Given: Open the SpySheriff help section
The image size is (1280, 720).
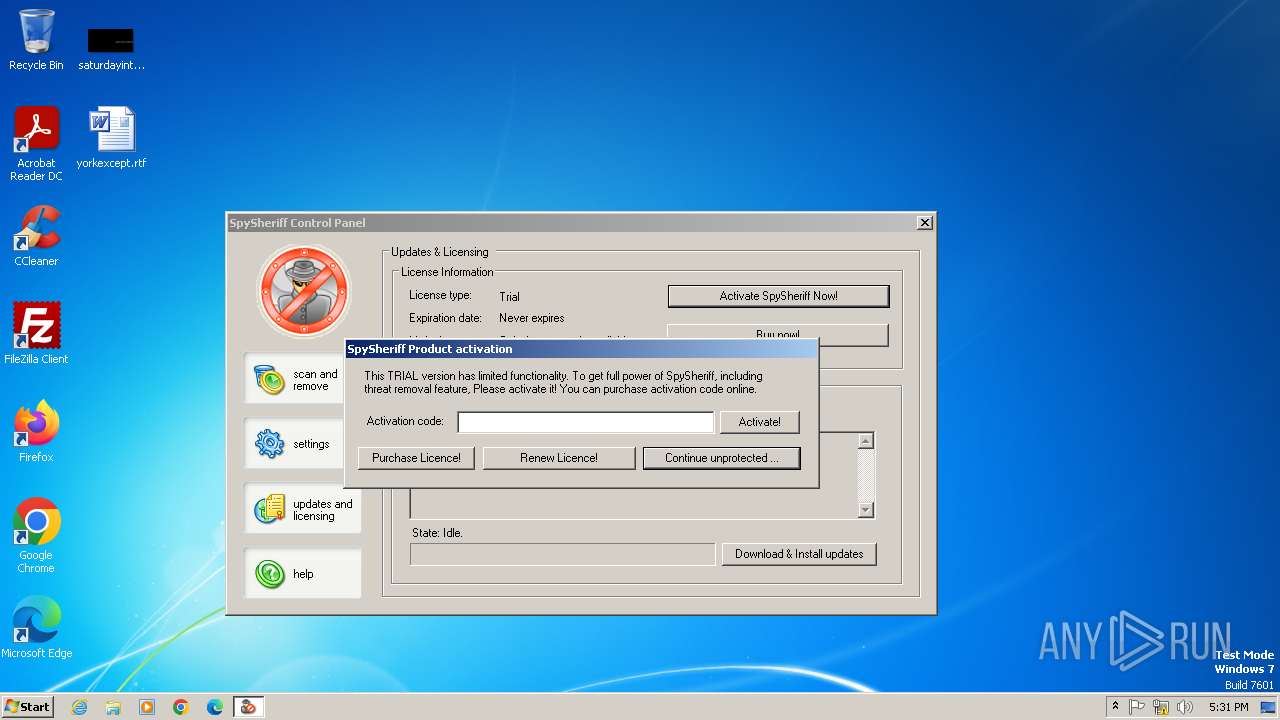Looking at the screenshot, I should pos(303,574).
